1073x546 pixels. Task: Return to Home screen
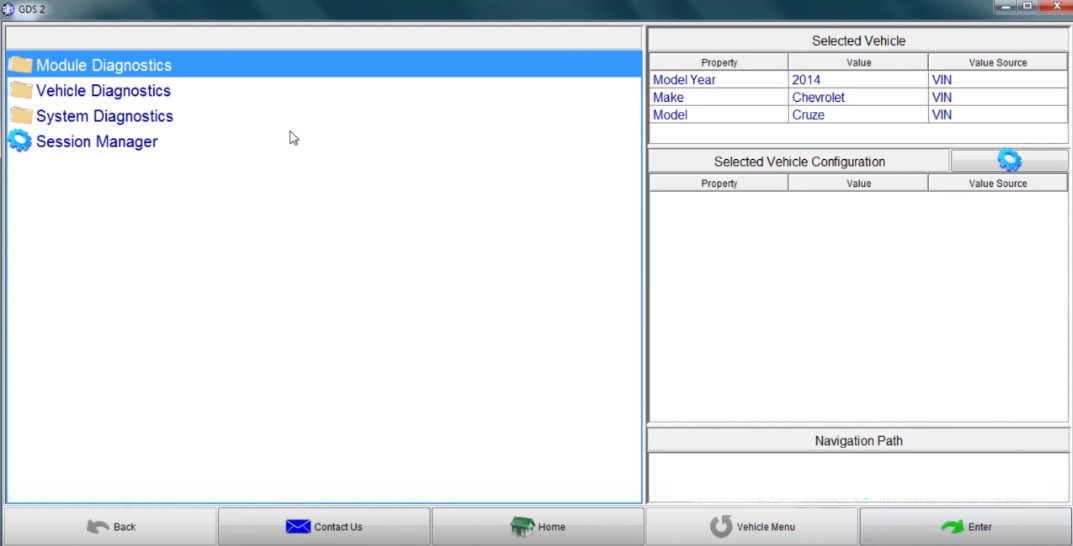click(x=538, y=526)
